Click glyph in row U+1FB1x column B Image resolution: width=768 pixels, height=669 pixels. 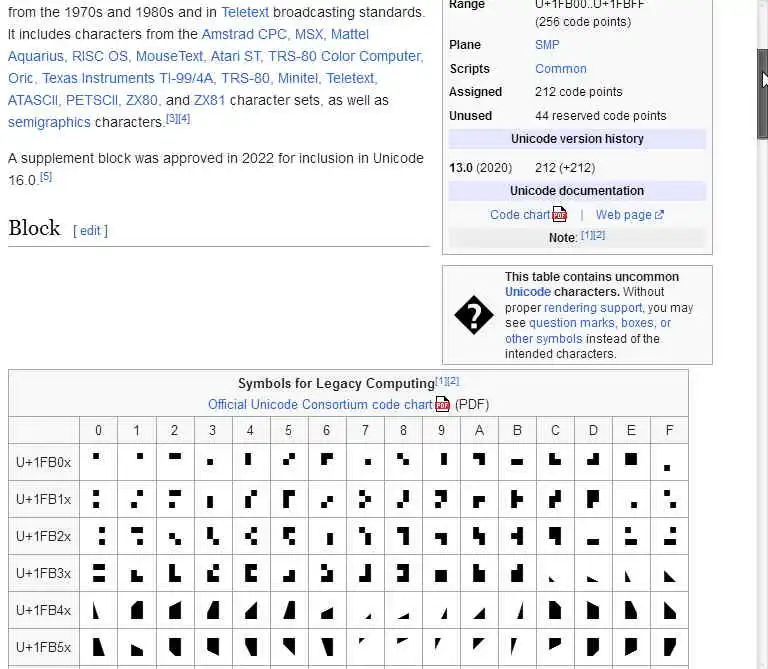(x=517, y=499)
